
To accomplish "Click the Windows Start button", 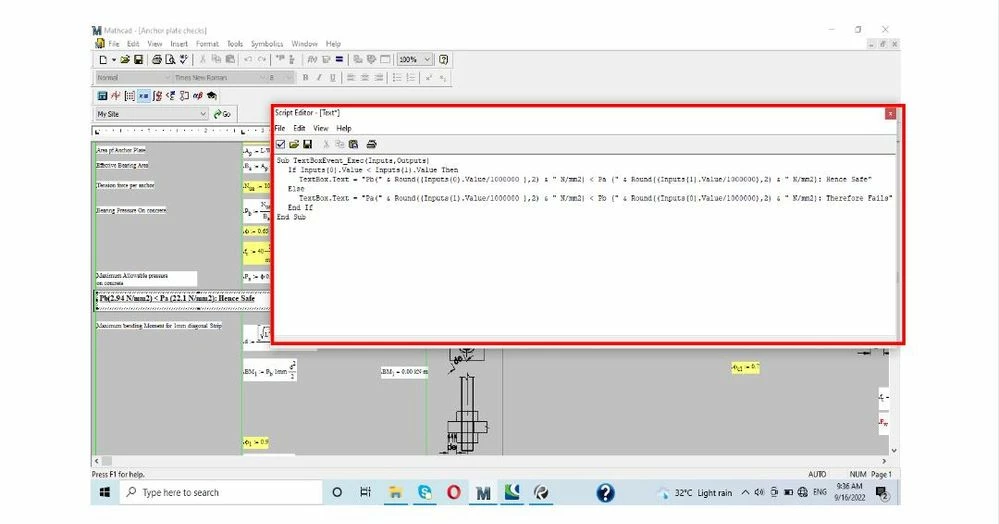I will tap(105, 492).
